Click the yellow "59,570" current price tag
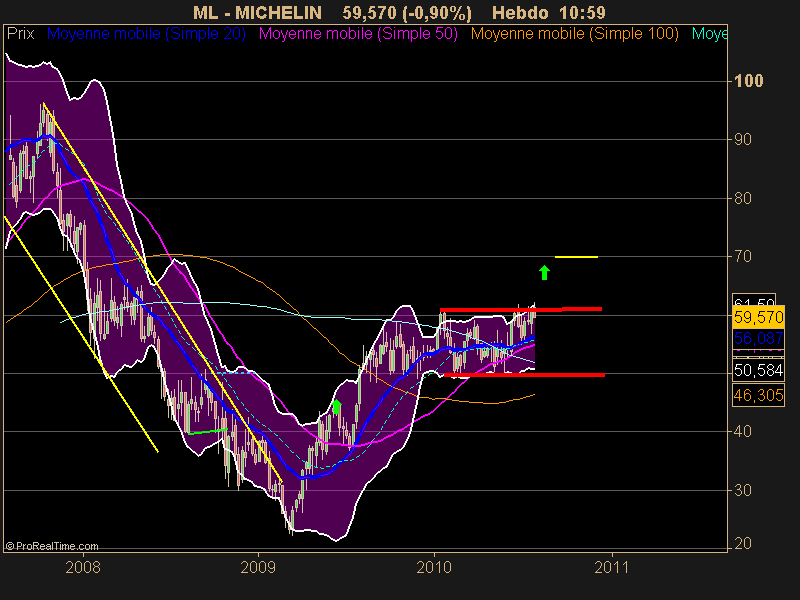 (x=758, y=317)
